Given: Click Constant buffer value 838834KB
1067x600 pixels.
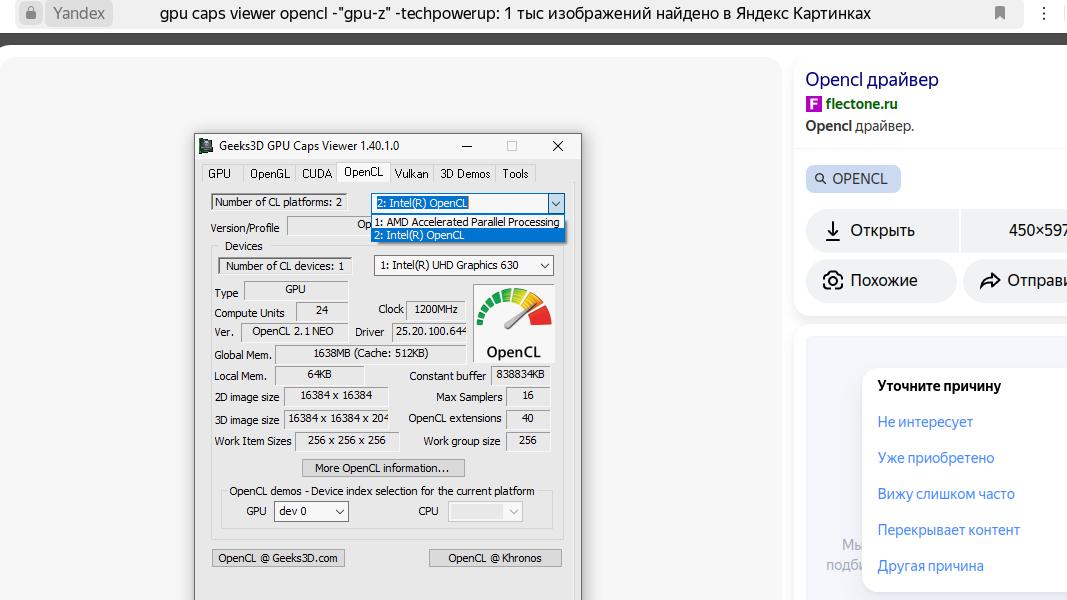Looking at the screenshot, I should click(x=520, y=375).
